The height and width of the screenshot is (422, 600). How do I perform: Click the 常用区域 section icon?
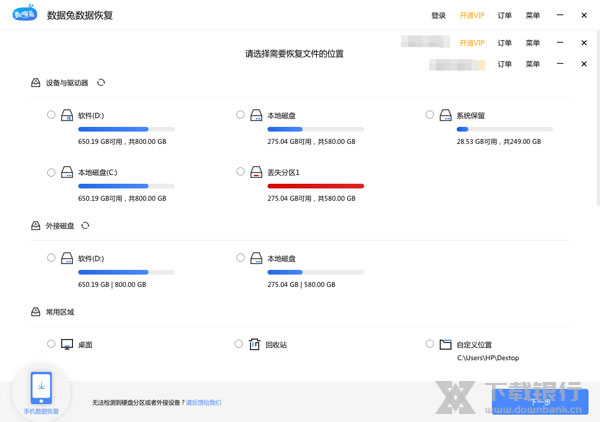coord(36,312)
